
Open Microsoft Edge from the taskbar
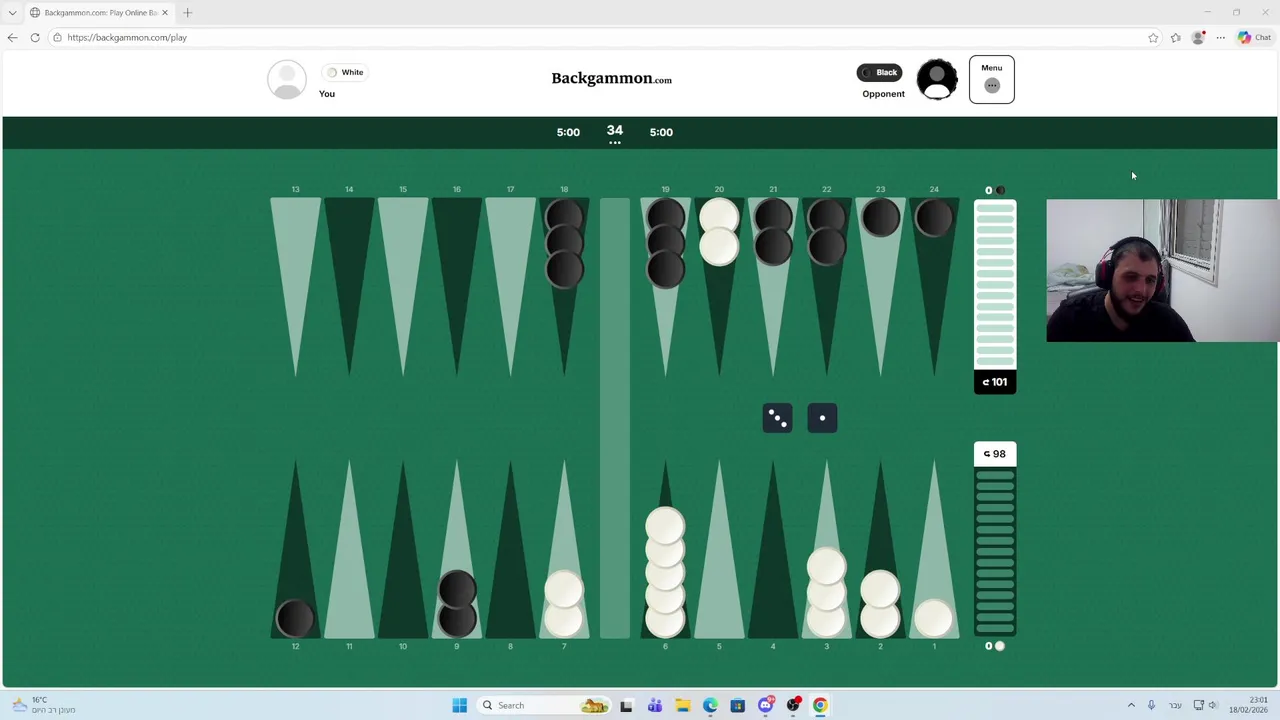pos(710,705)
